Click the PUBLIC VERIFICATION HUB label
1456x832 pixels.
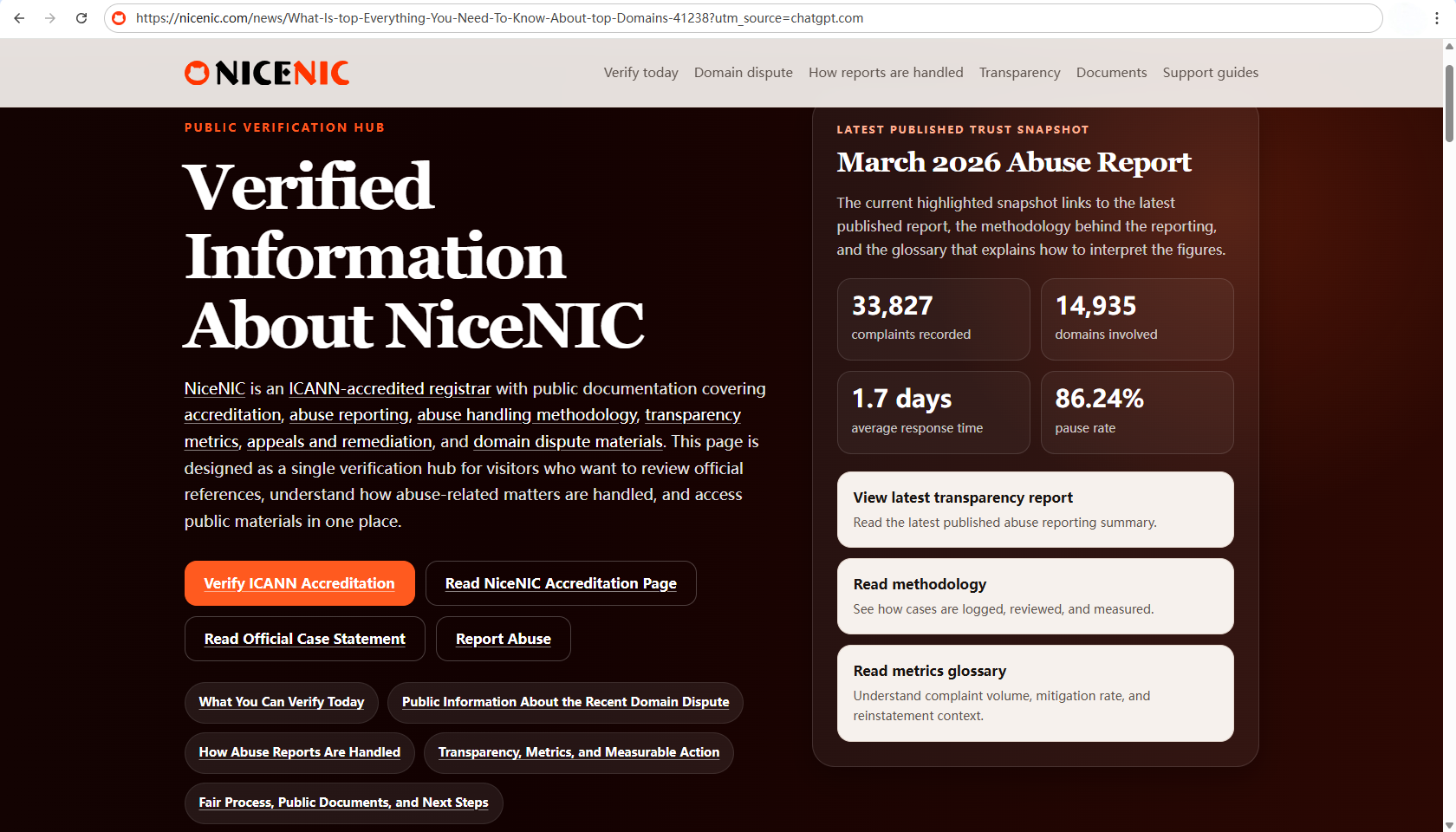point(284,127)
